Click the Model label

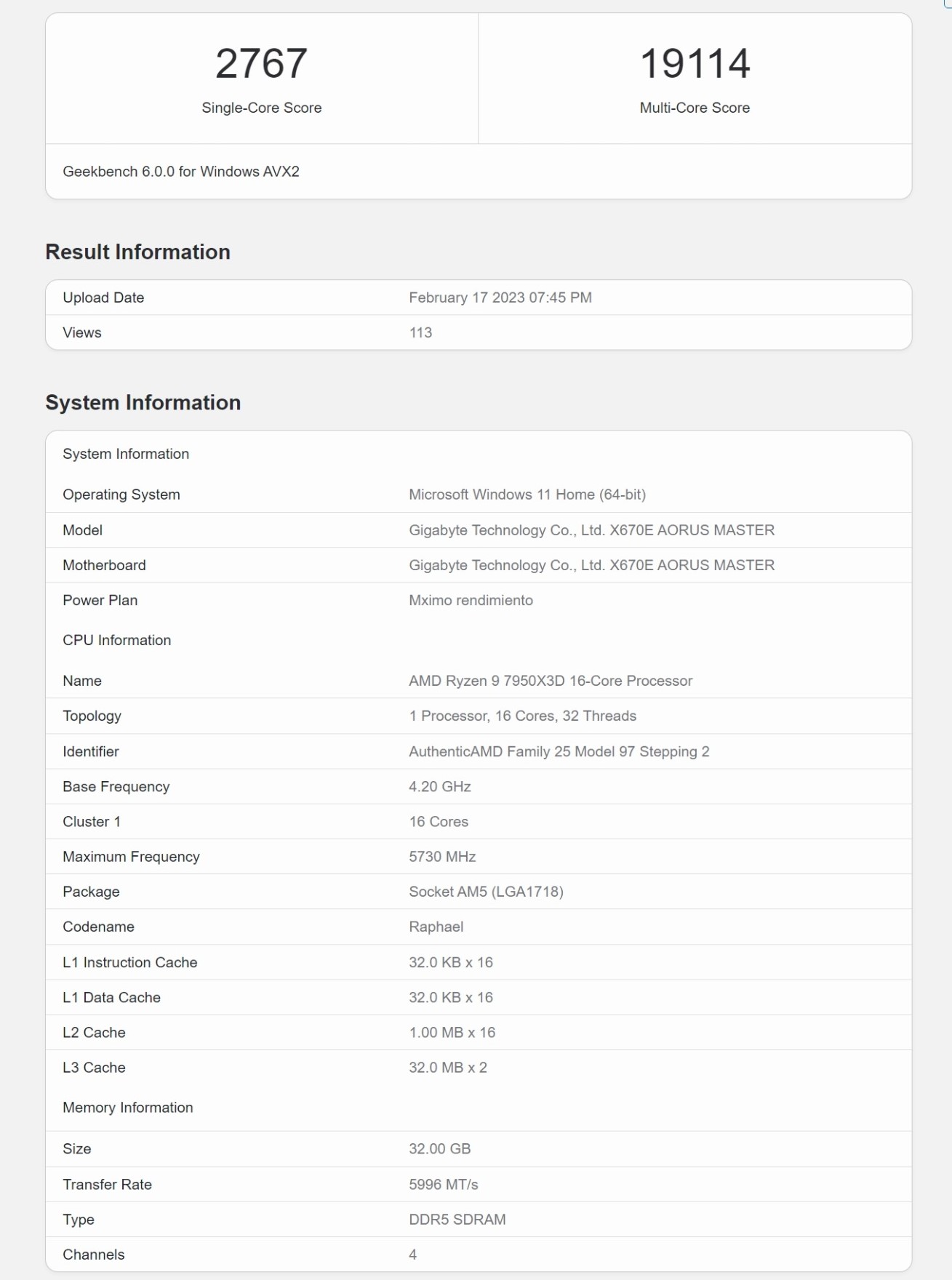pos(82,530)
